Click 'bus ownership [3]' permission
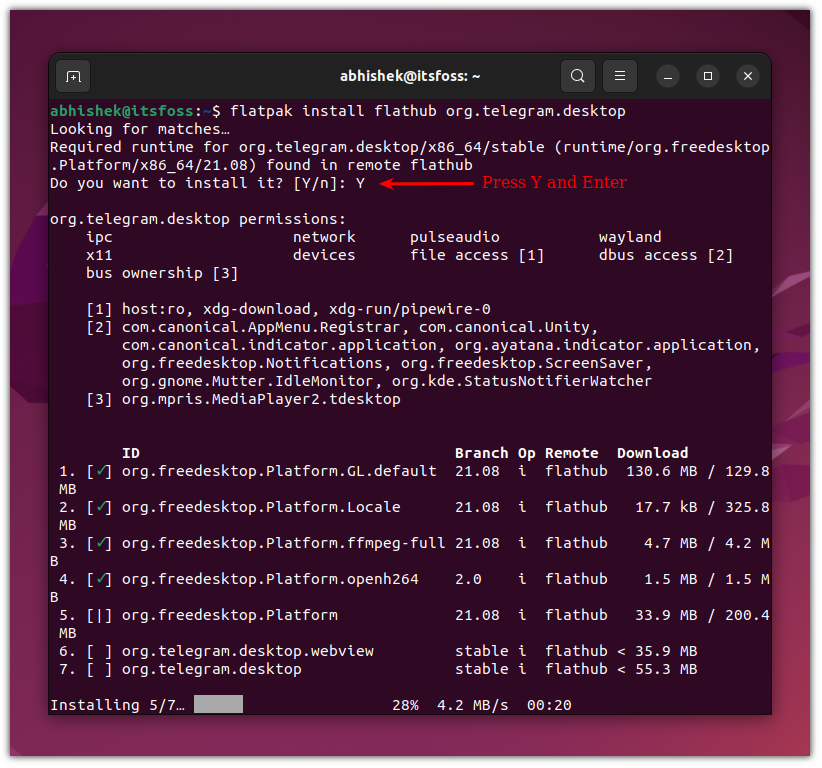 tap(162, 273)
